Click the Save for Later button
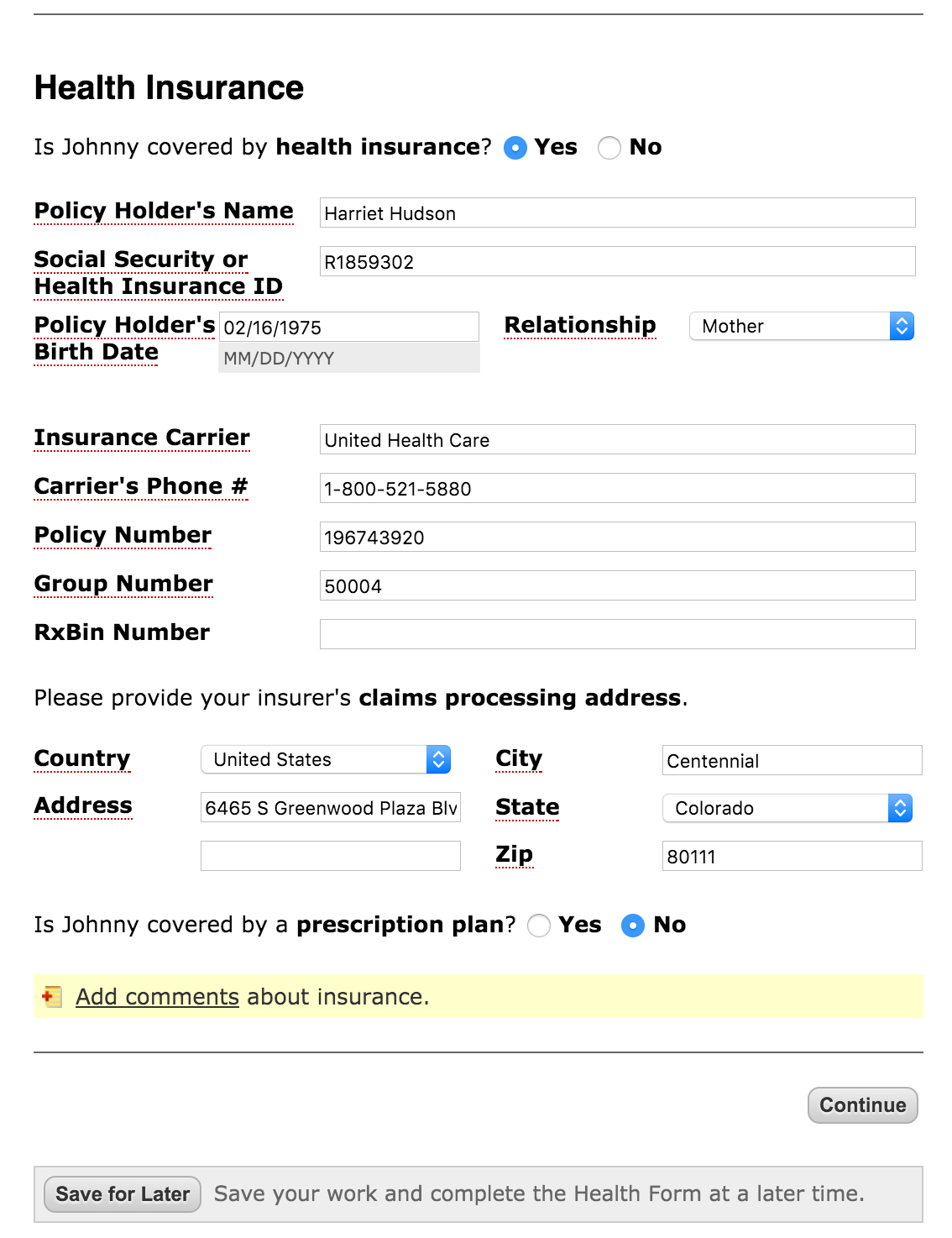The height and width of the screenshot is (1238, 952). [x=121, y=1193]
